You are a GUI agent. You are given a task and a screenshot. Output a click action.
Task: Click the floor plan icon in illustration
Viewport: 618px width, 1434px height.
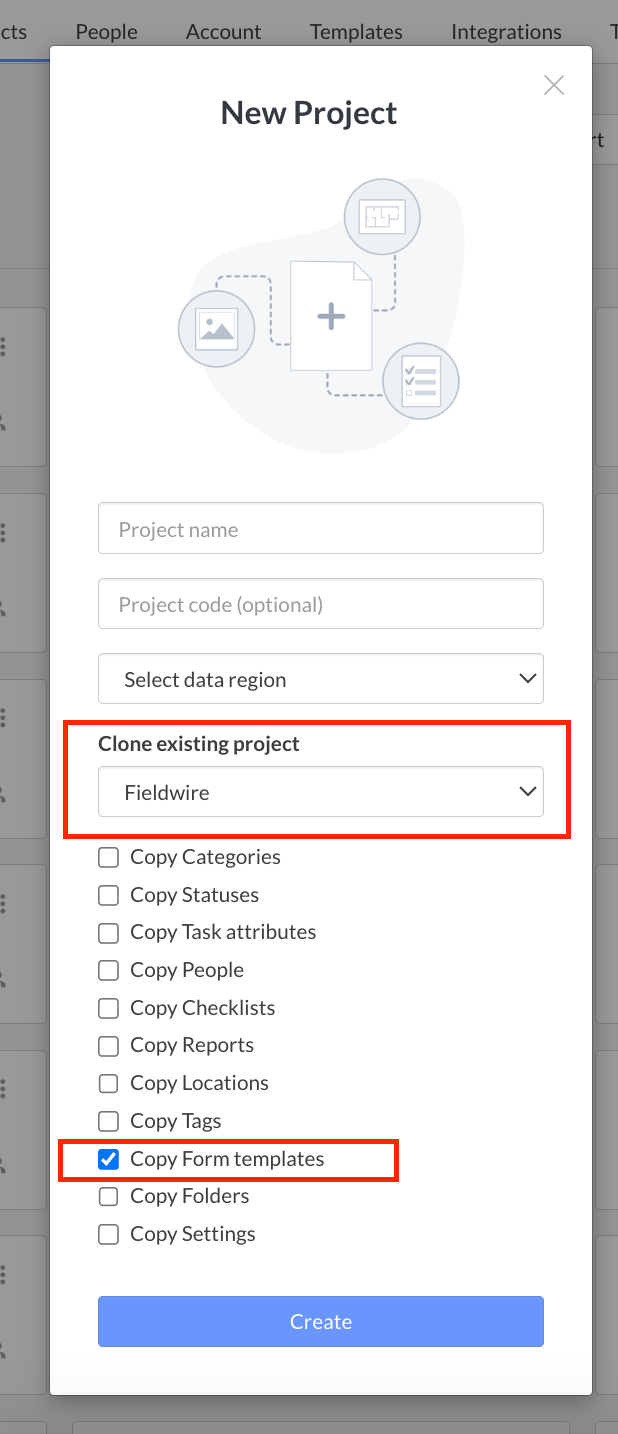pyautogui.click(x=382, y=216)
